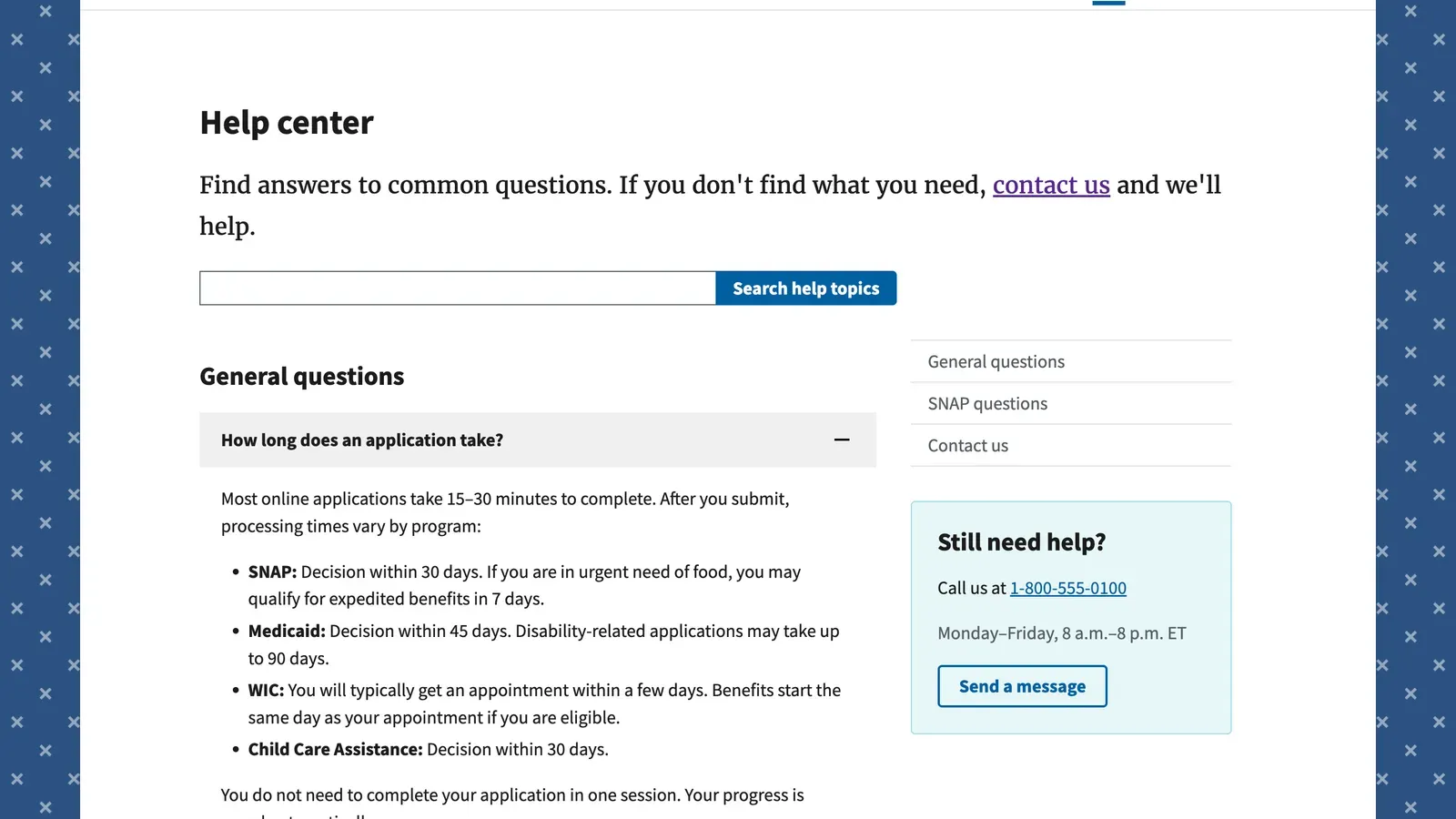Select General questions in the sidebar
1456x819 pixels.
[x=996, y=361]
